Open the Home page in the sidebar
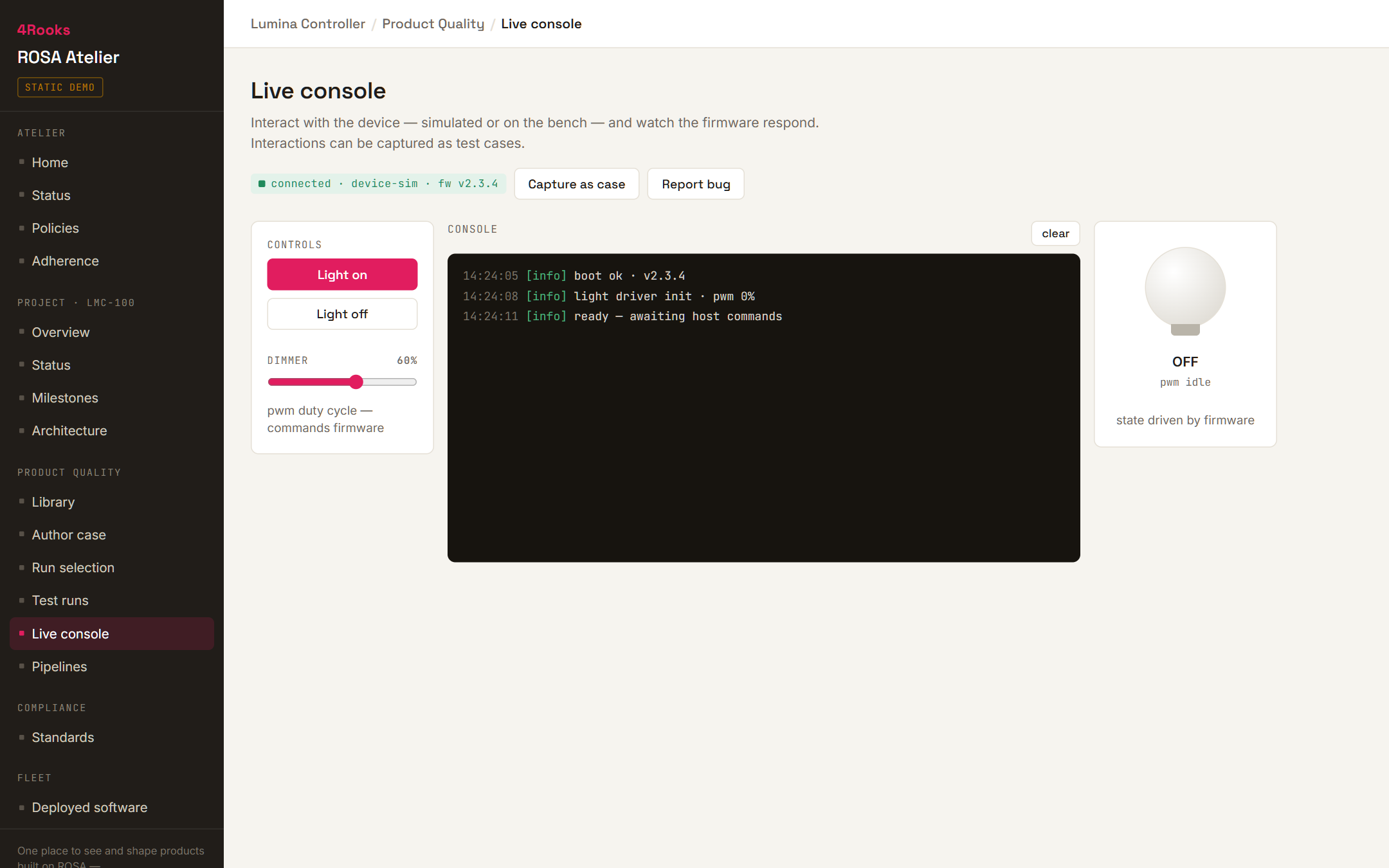 pos(112,163)
